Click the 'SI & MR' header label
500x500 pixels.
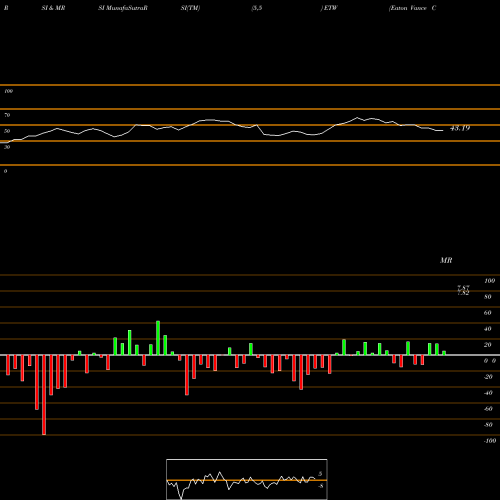[53, 8]
